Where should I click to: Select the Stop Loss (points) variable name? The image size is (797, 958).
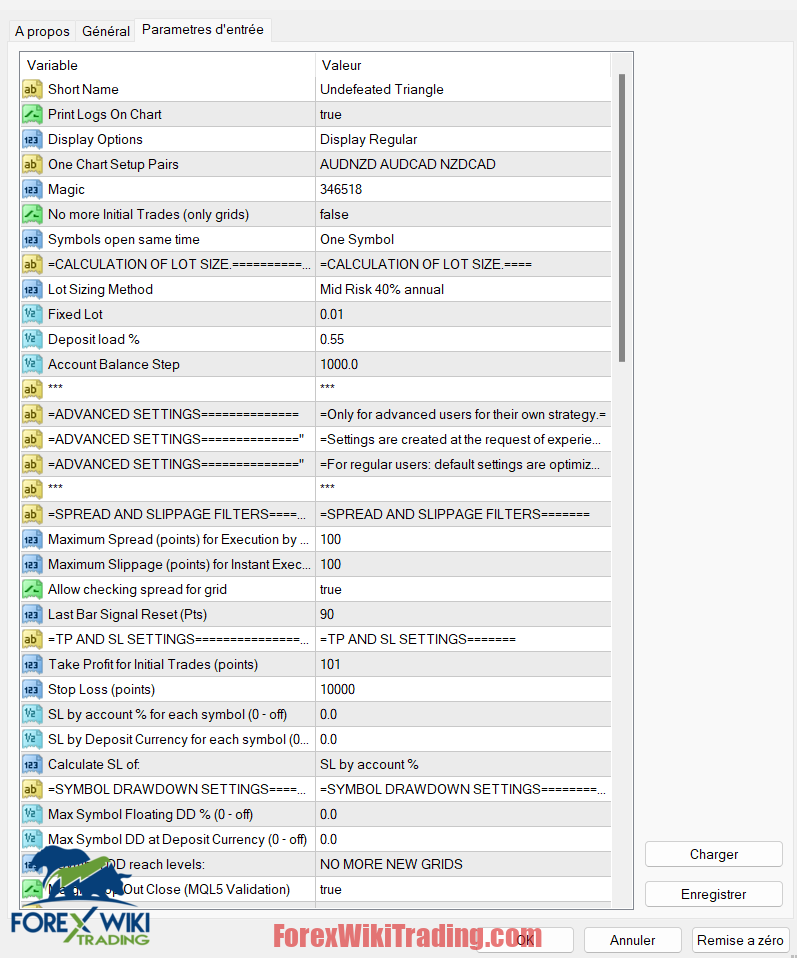101,689
